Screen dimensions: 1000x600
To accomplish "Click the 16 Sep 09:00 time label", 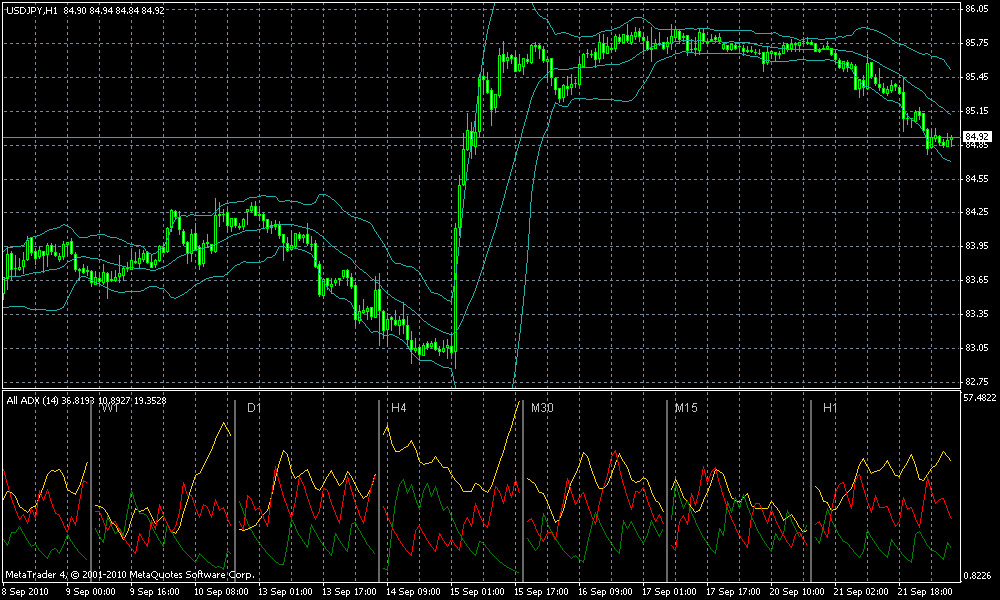I will (605, 592).
